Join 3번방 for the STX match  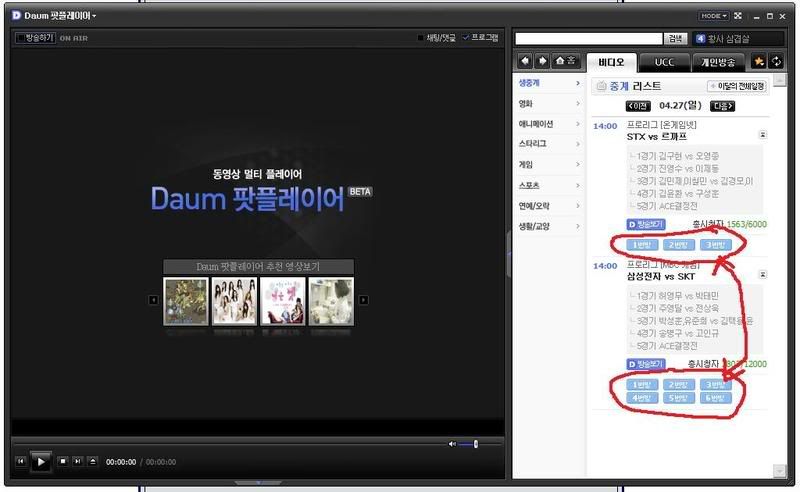click(x=715, y=245)
